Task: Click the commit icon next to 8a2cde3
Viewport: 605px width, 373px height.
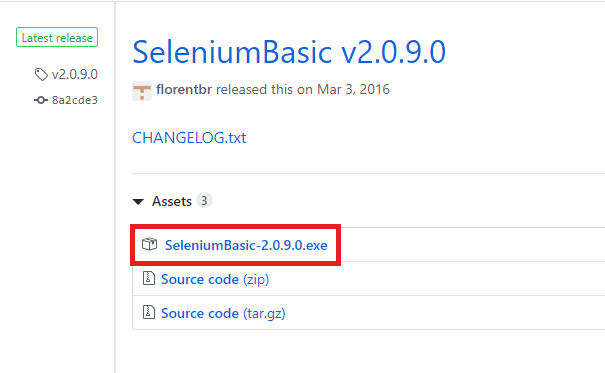Action: pyautogui.click(x=41, y=100)
